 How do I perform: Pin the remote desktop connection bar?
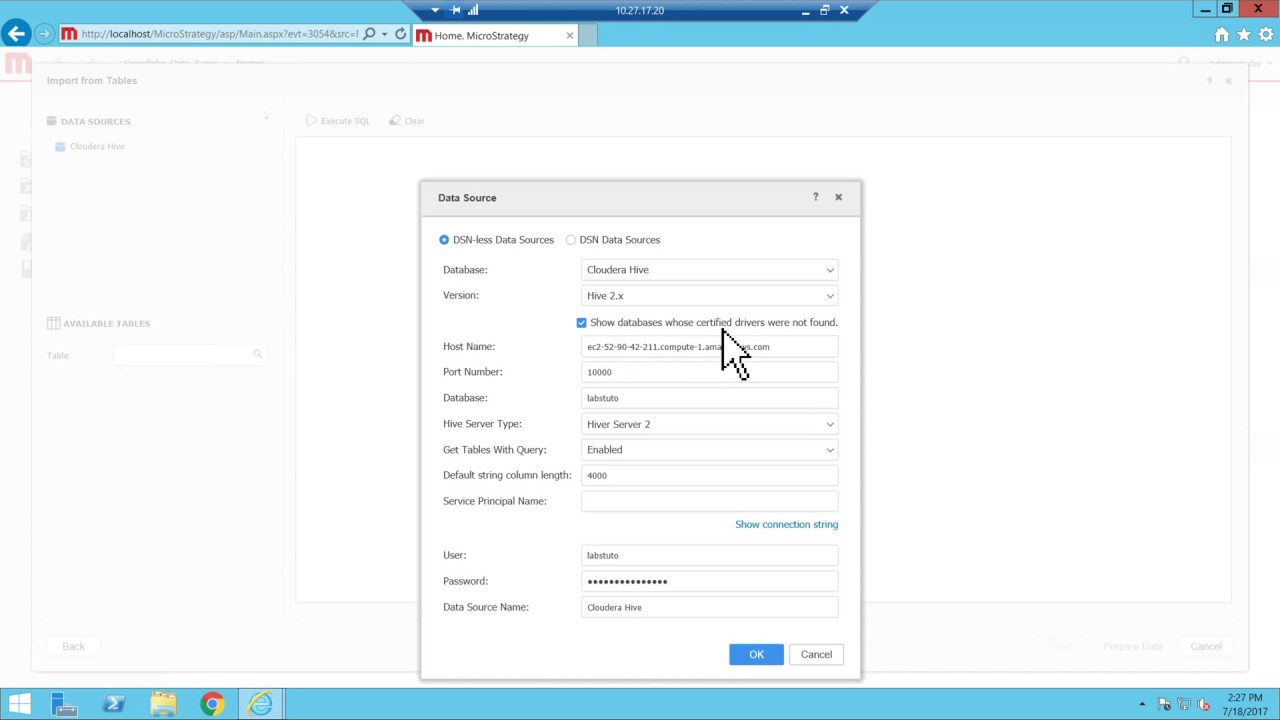456,10
